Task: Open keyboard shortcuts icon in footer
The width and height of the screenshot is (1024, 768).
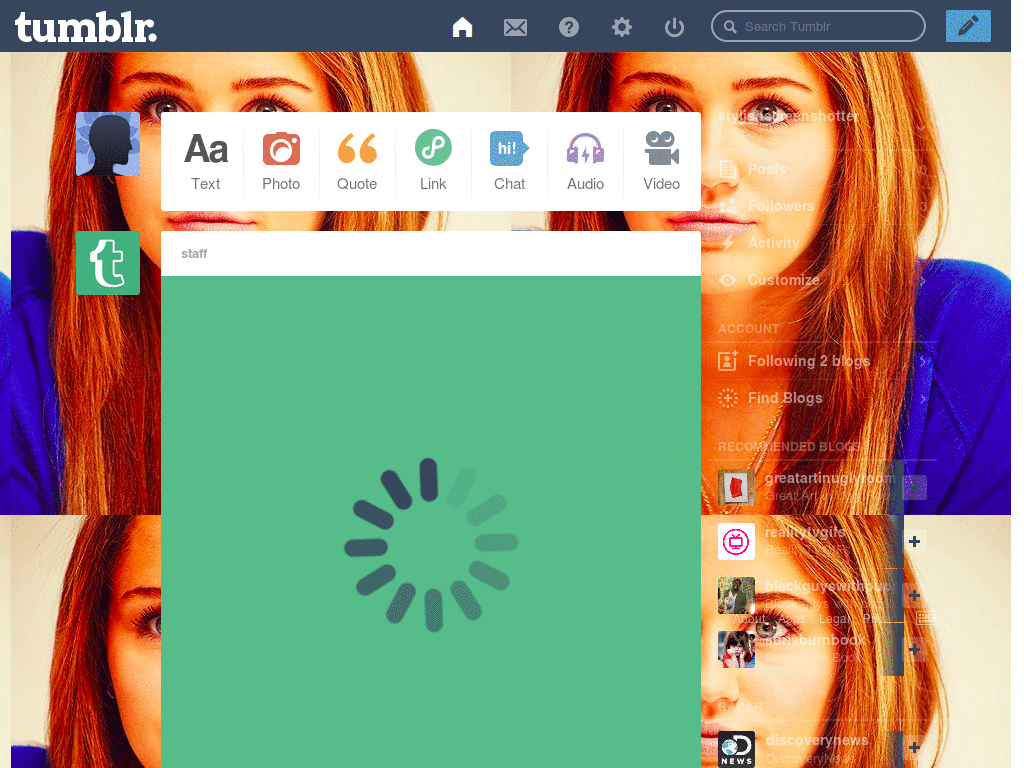Action: [926, 617]
